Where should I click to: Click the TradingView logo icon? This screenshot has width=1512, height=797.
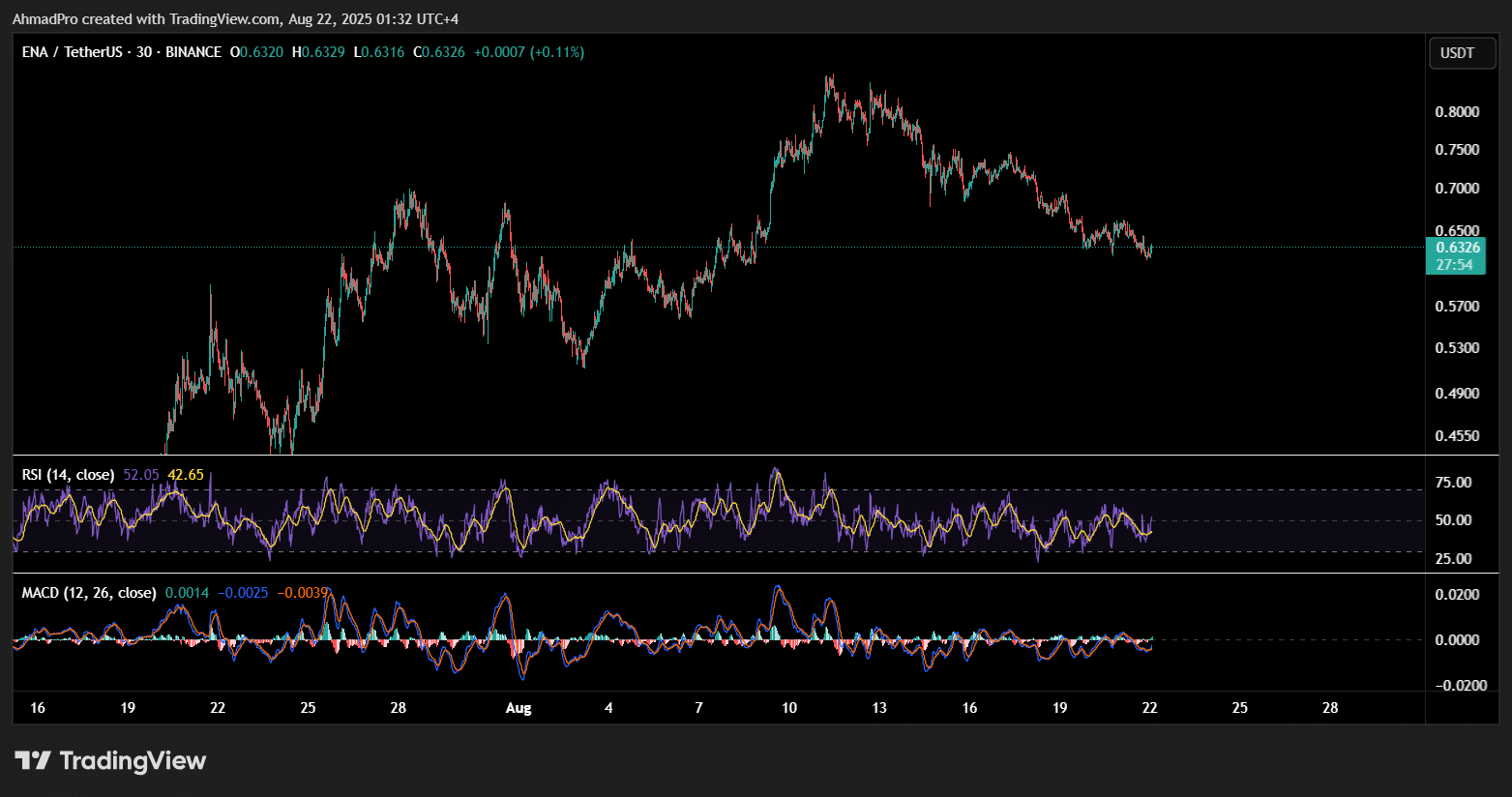tap(33, 761)
